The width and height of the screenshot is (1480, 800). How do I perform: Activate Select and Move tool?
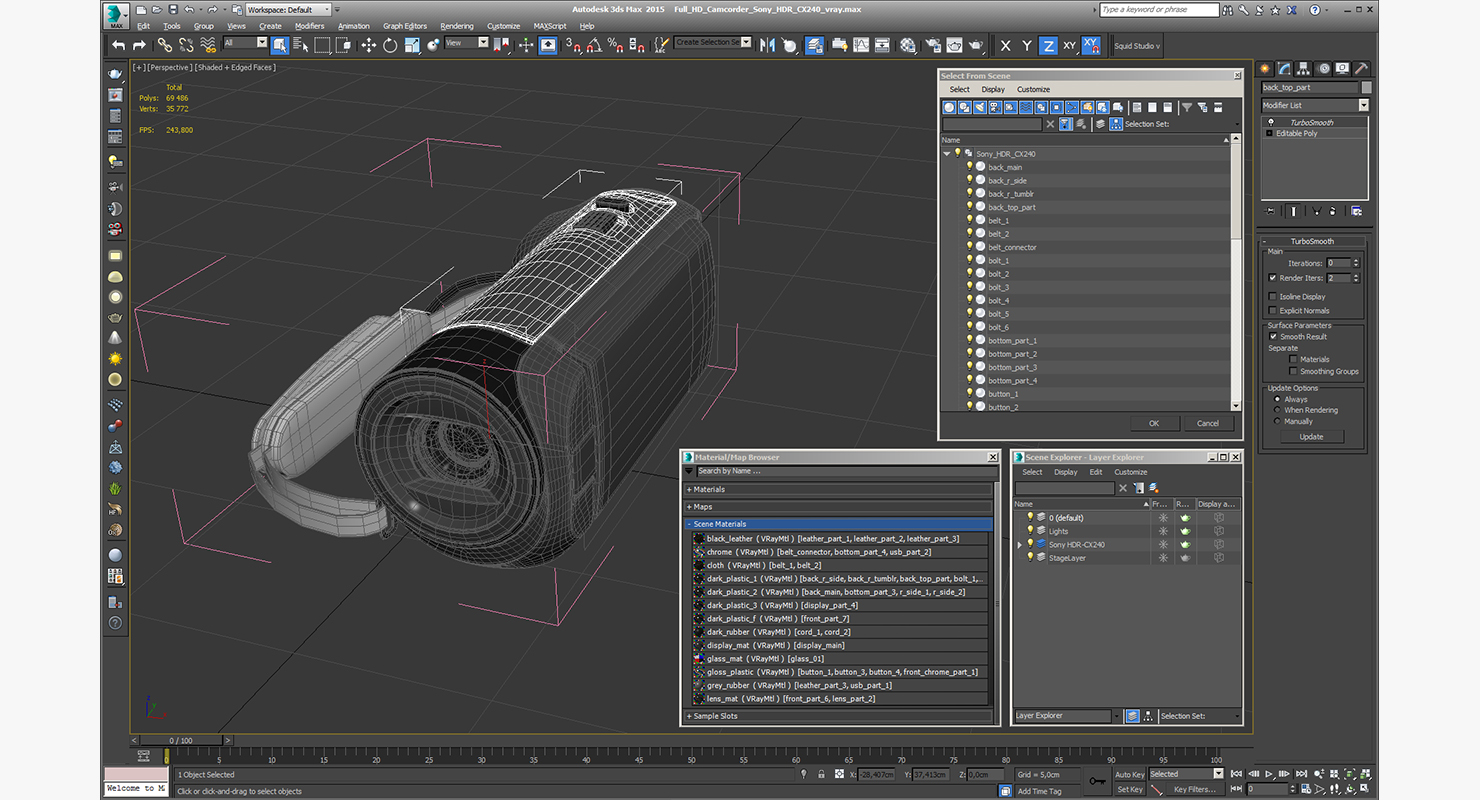pos(368,45)
